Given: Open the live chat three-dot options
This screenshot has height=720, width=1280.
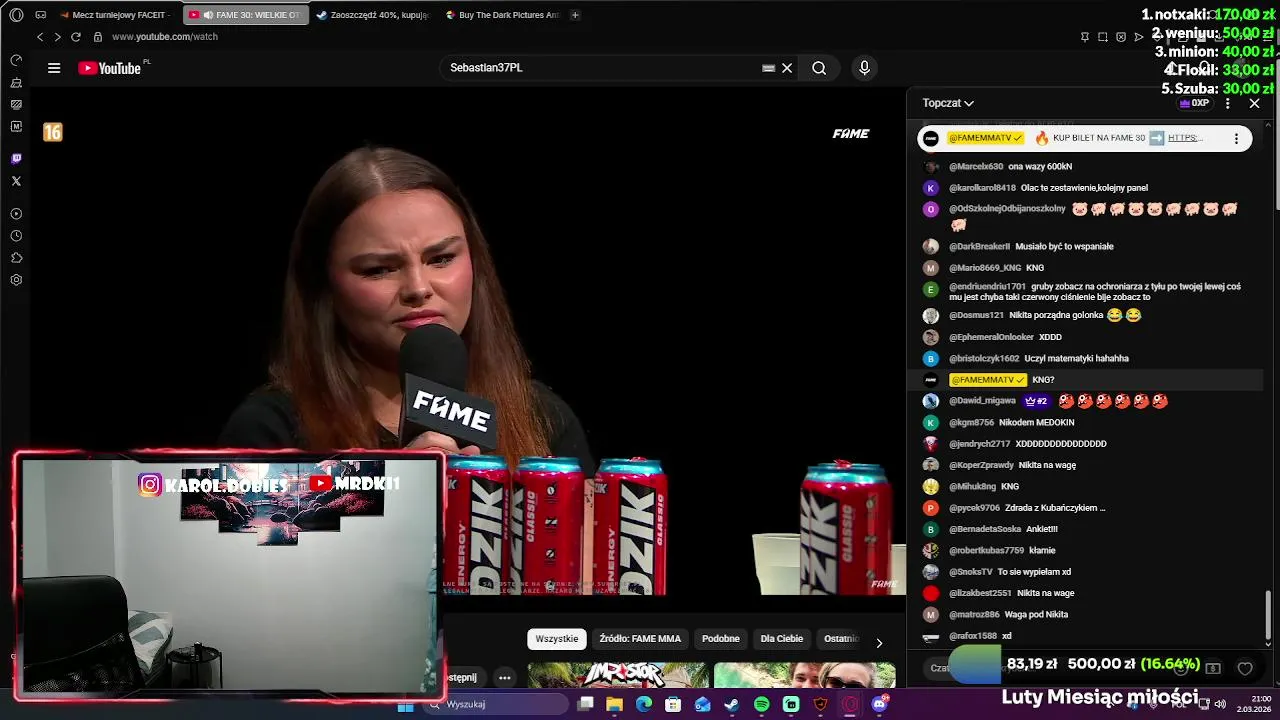Looking at the screenshot, I should pos(1227,103).
